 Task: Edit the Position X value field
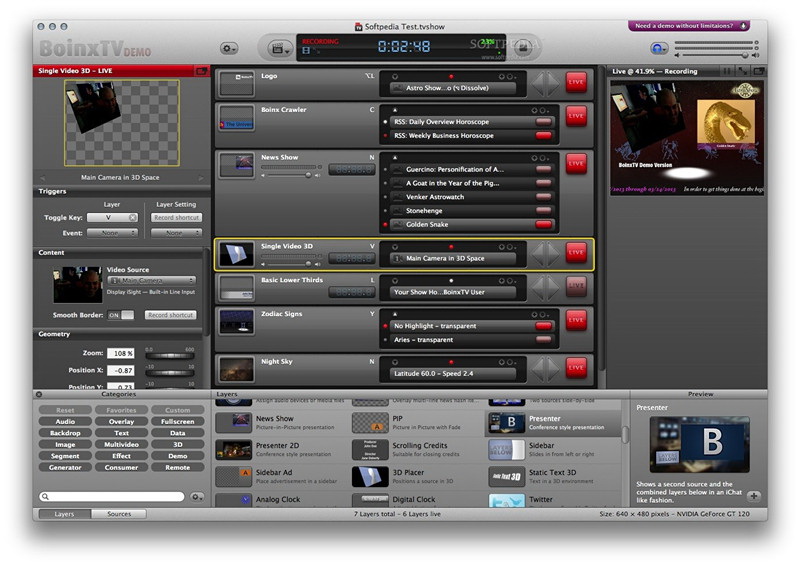[x=120, y=371]
